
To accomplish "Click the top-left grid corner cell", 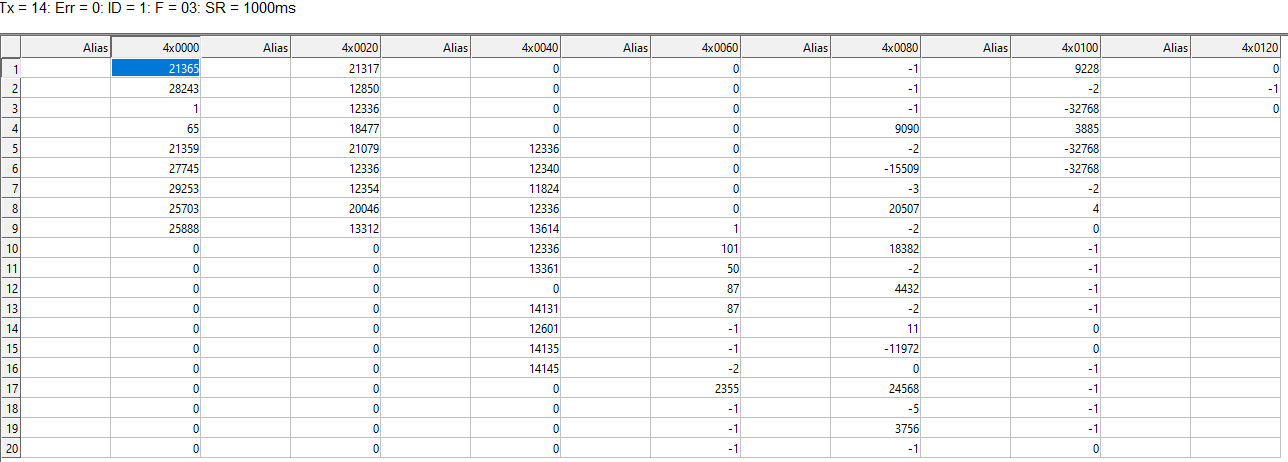I will (11, 47).
